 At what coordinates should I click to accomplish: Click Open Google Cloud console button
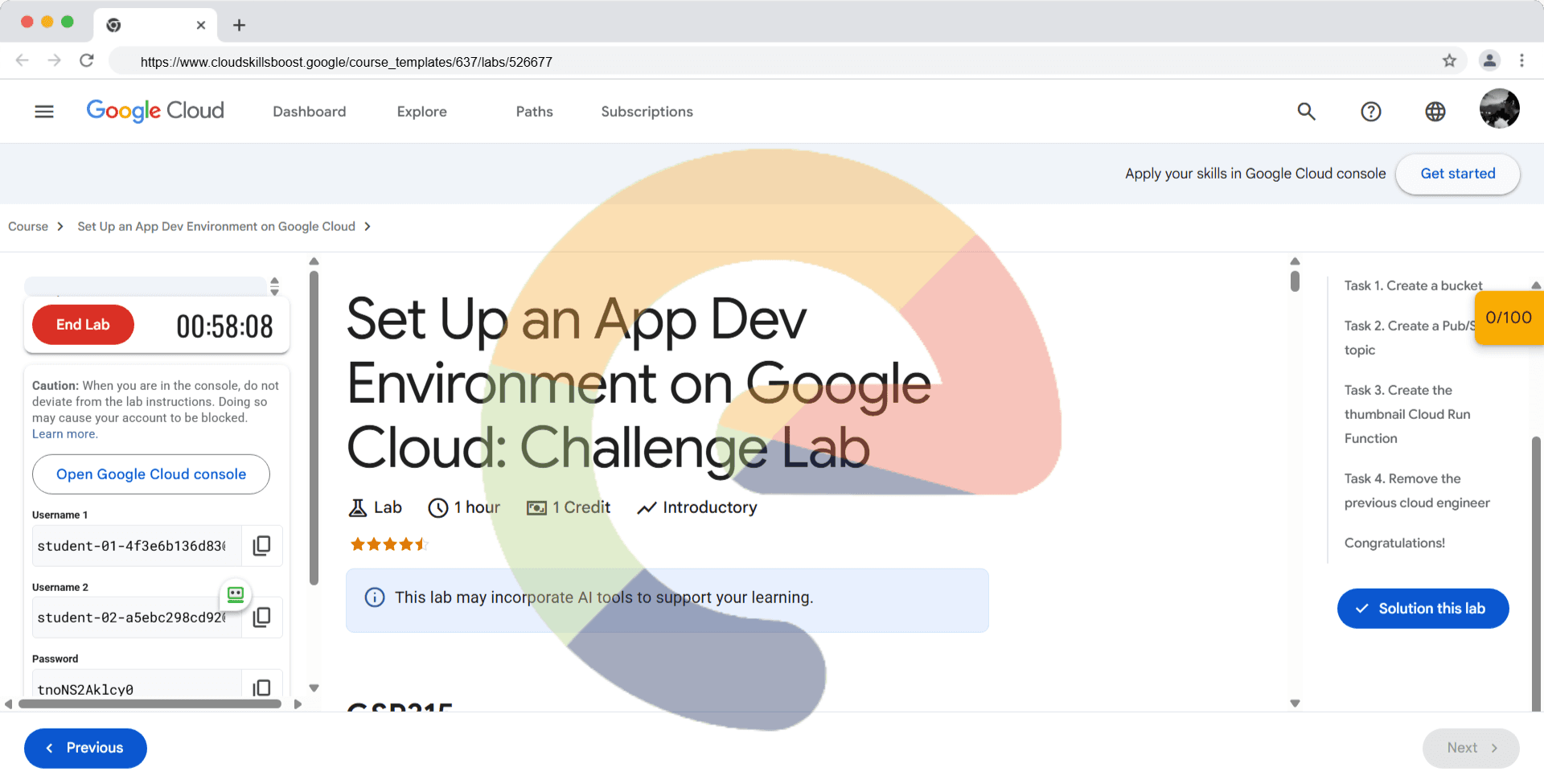[151, 474]
